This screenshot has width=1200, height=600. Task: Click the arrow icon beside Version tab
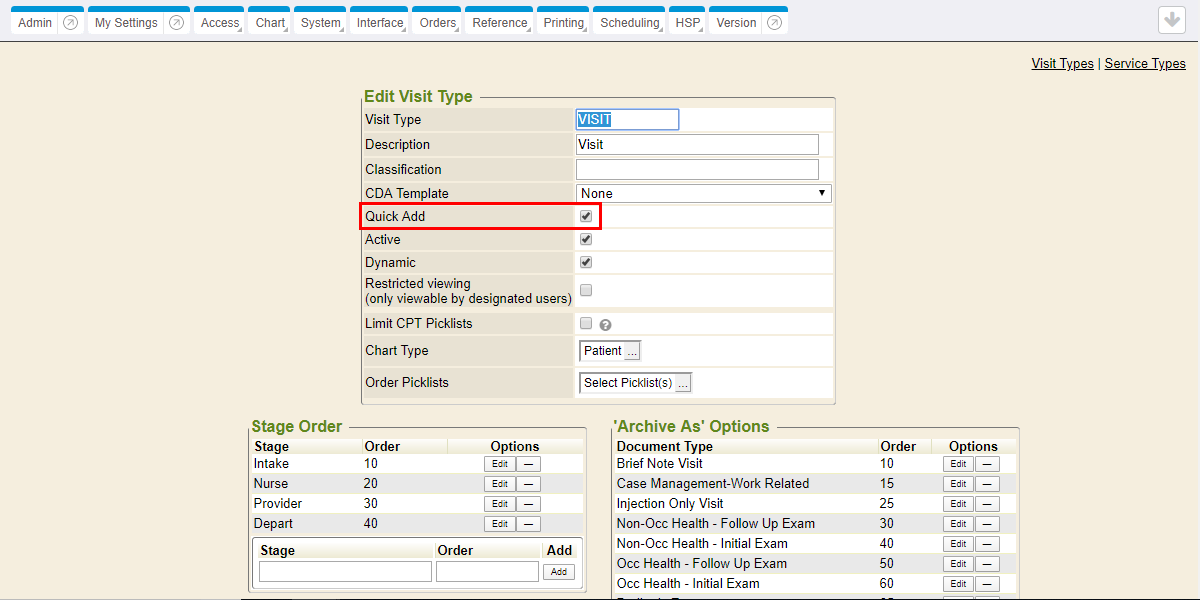pyautogui.click(x=771, y=23)
